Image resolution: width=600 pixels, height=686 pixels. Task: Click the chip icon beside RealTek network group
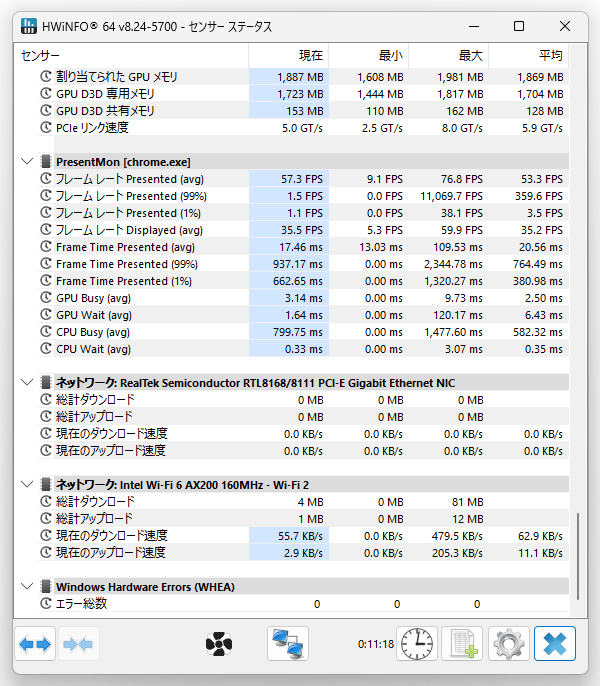click(x=46, y=383)
